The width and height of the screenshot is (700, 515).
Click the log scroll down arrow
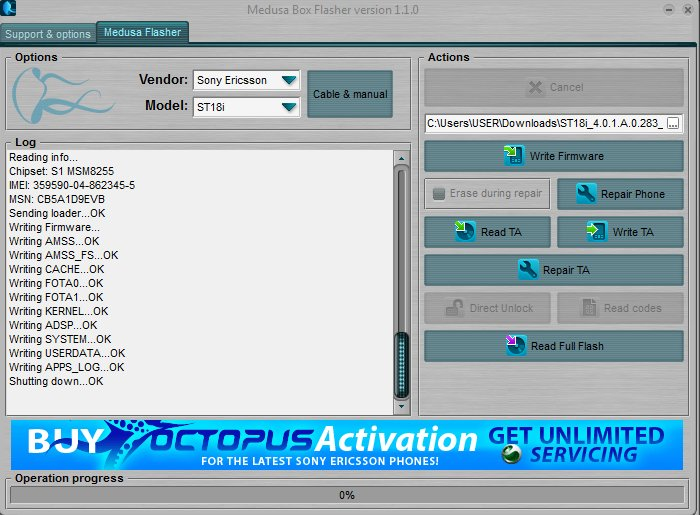[401, 407]
